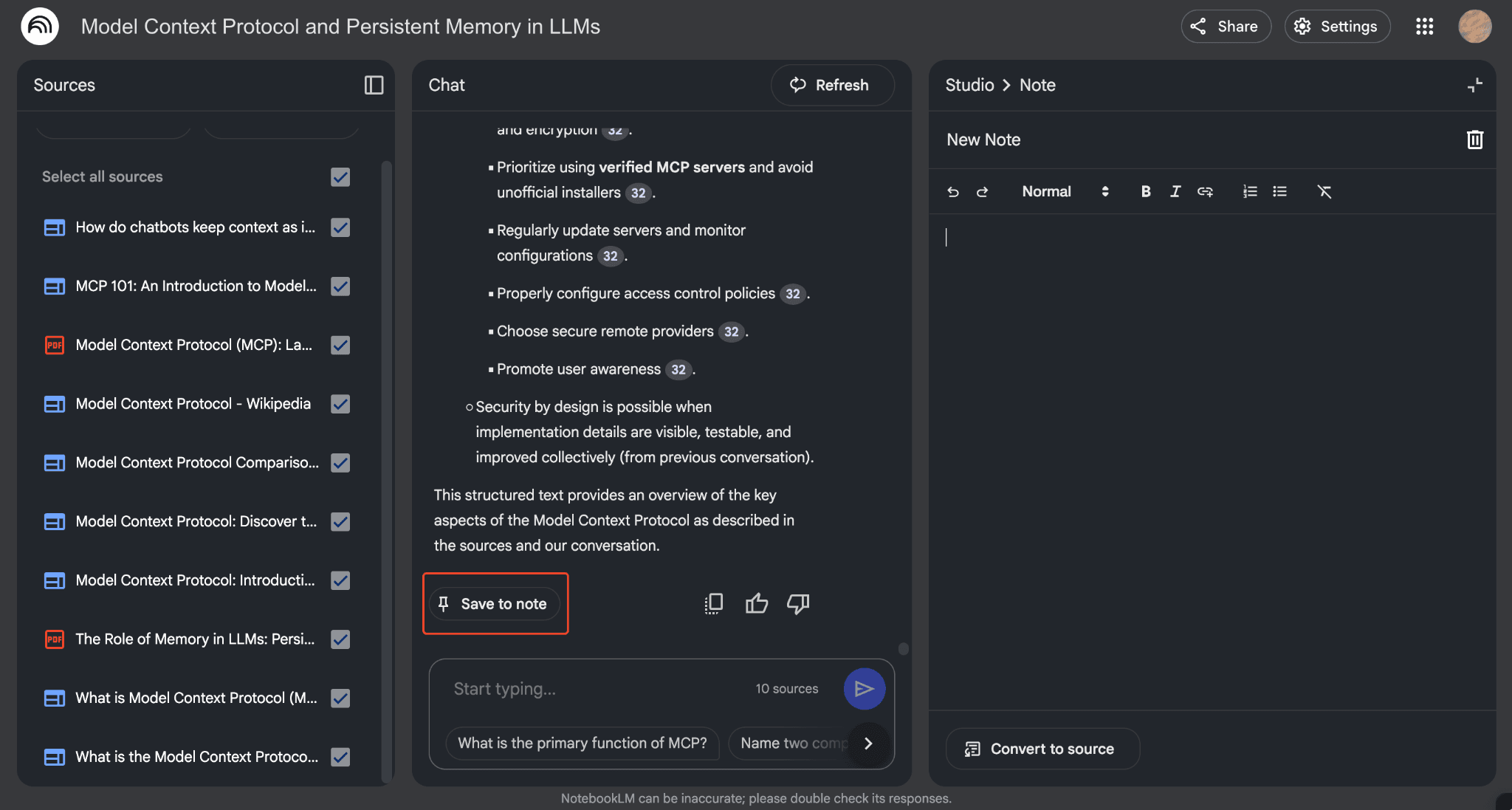Uncheck The Role of Memory in LLMs source
The height and width of the screenshot is (810, 1512).
(340, 639)
